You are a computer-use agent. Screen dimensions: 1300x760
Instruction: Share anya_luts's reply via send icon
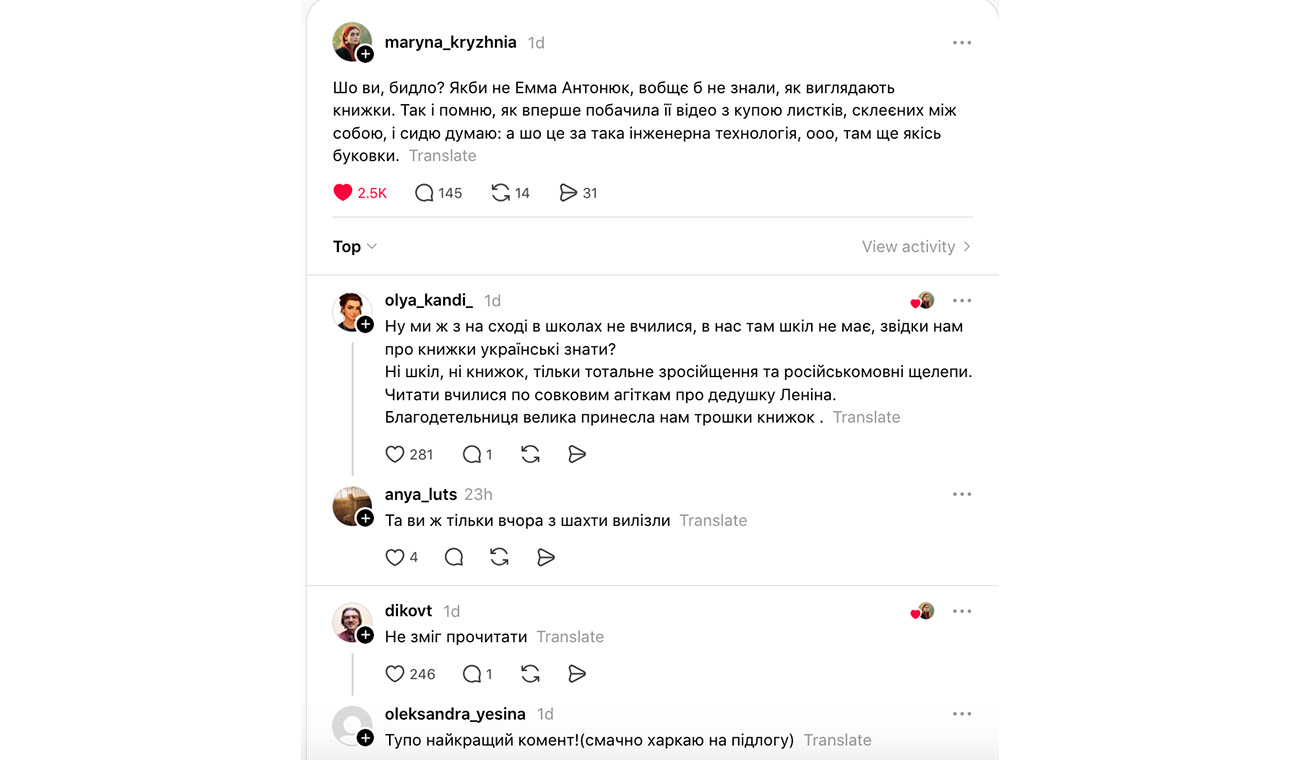pyautogui.click(x=546, y=557)
